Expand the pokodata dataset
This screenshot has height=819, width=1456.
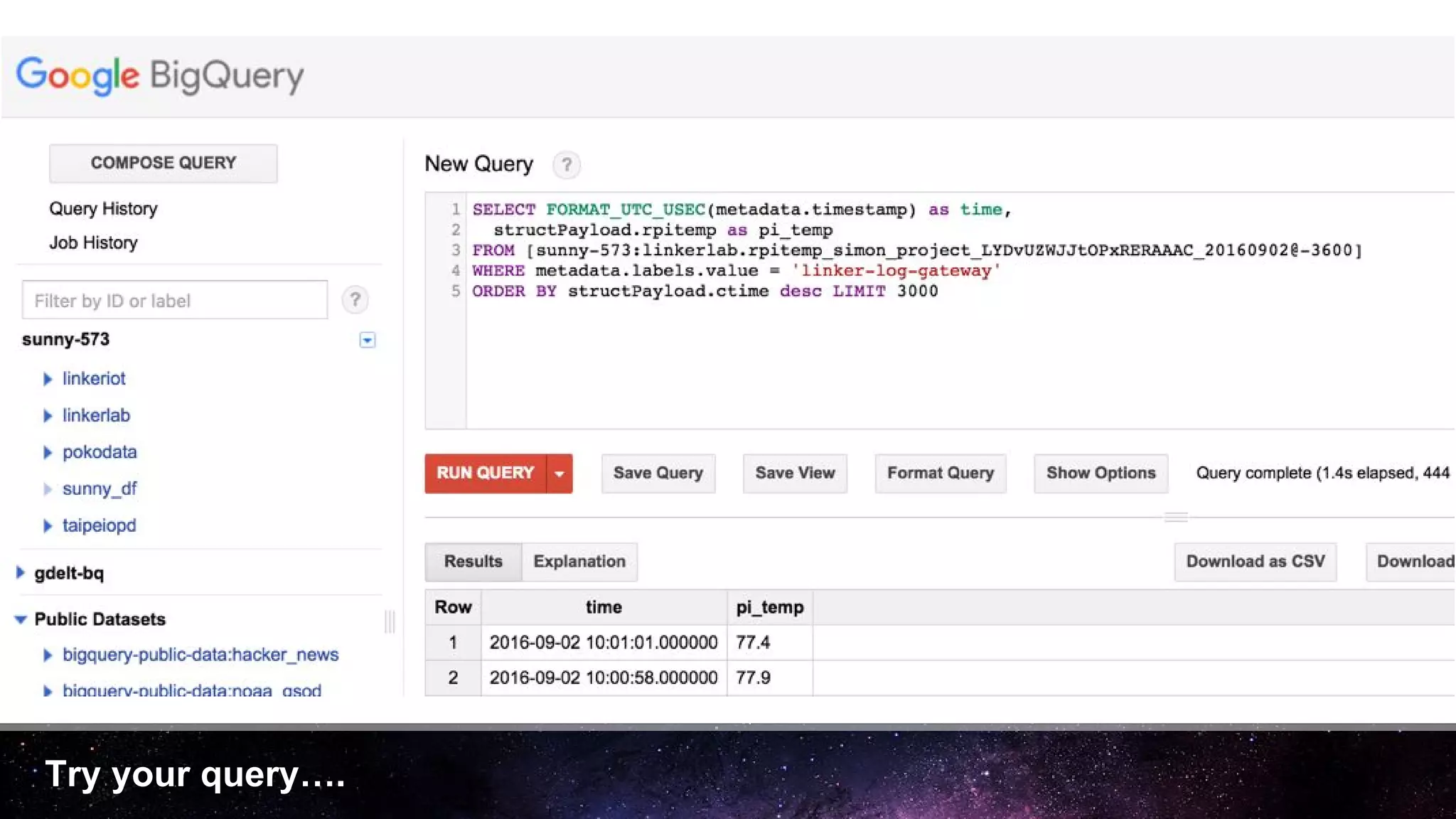[x=48, y=453]
